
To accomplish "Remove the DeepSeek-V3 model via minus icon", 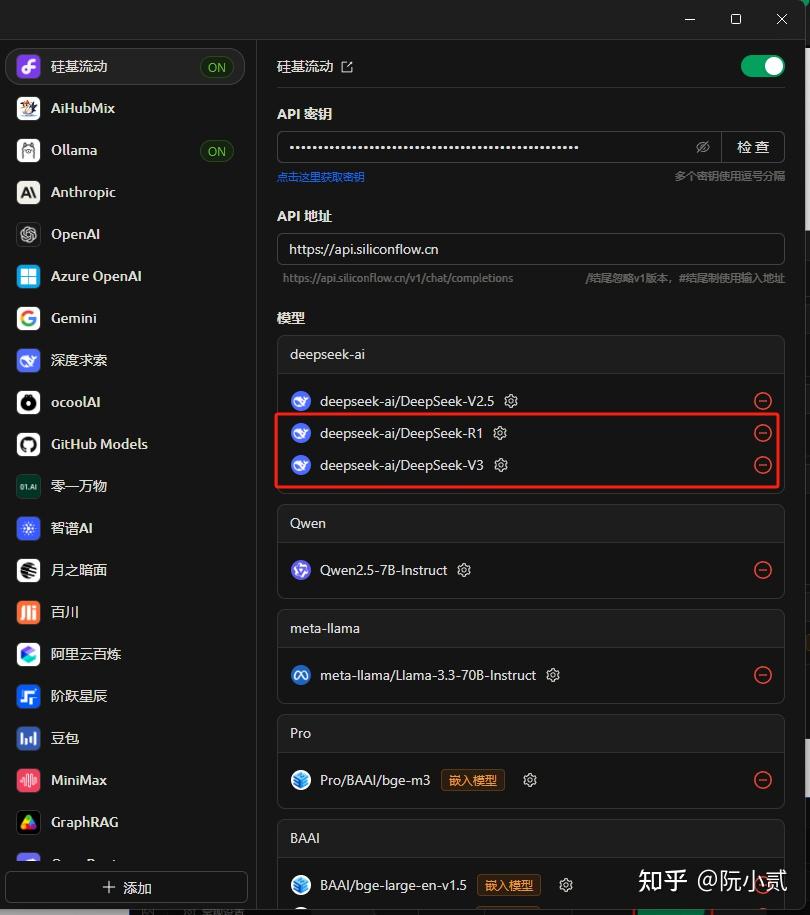I will [x=763, y=465].
